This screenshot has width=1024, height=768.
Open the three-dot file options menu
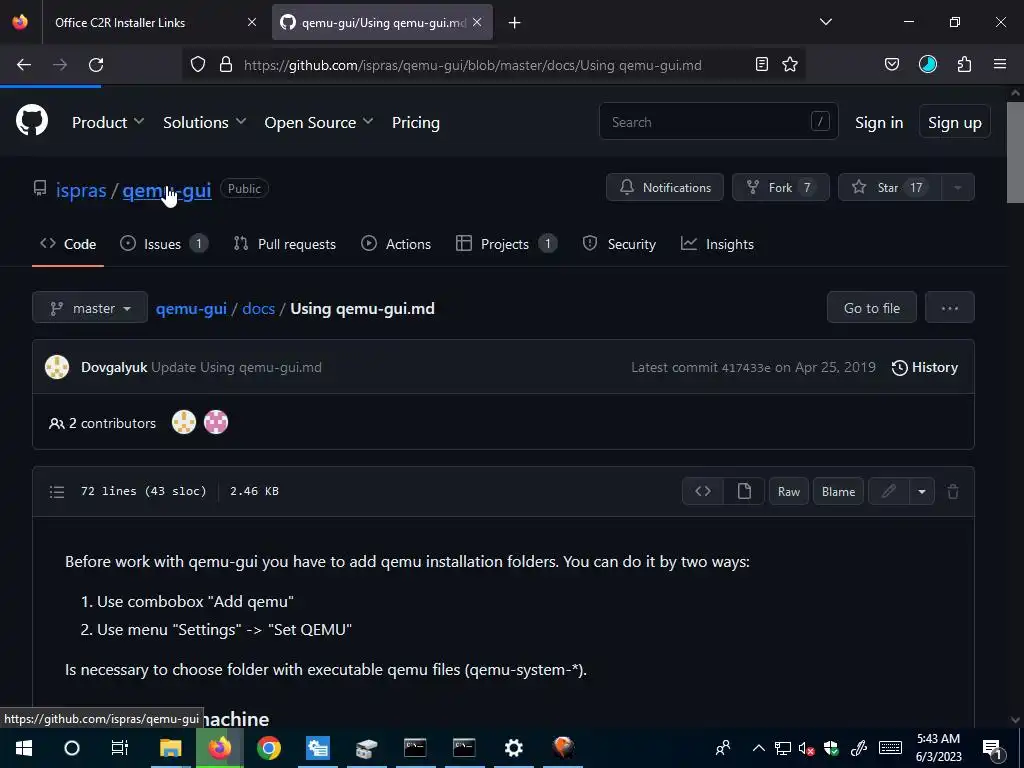coord(950,308)
